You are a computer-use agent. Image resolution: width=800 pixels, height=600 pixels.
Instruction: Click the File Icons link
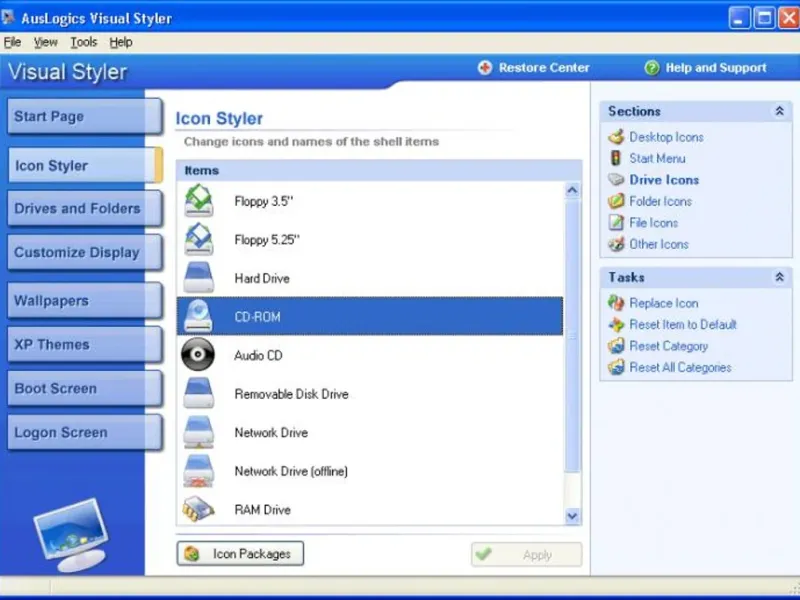pos(654,222)
